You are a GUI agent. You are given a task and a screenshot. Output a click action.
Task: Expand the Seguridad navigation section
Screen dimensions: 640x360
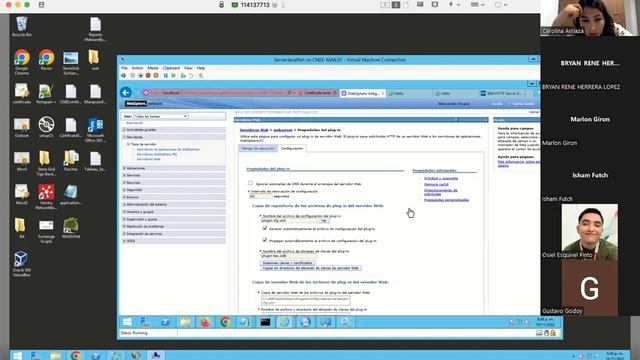pos(174,190)
